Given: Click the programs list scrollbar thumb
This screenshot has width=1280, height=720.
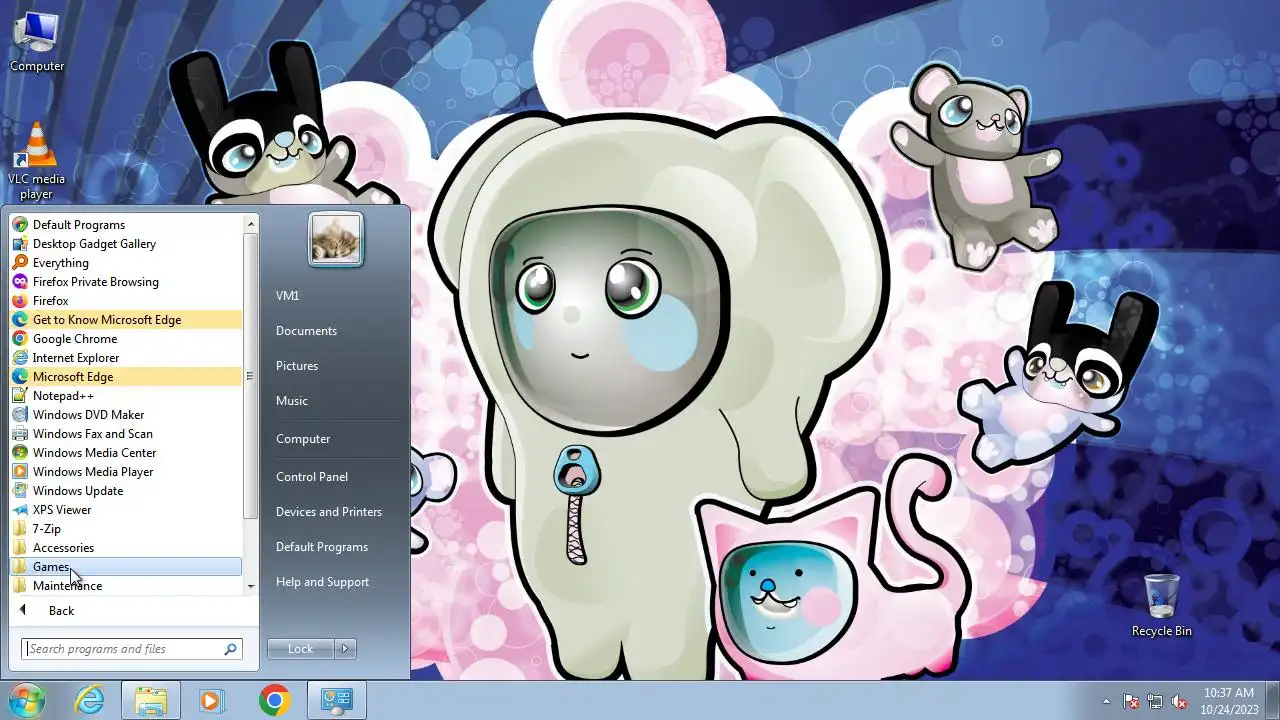Looking at the screenshot, I should pos(251,376).
